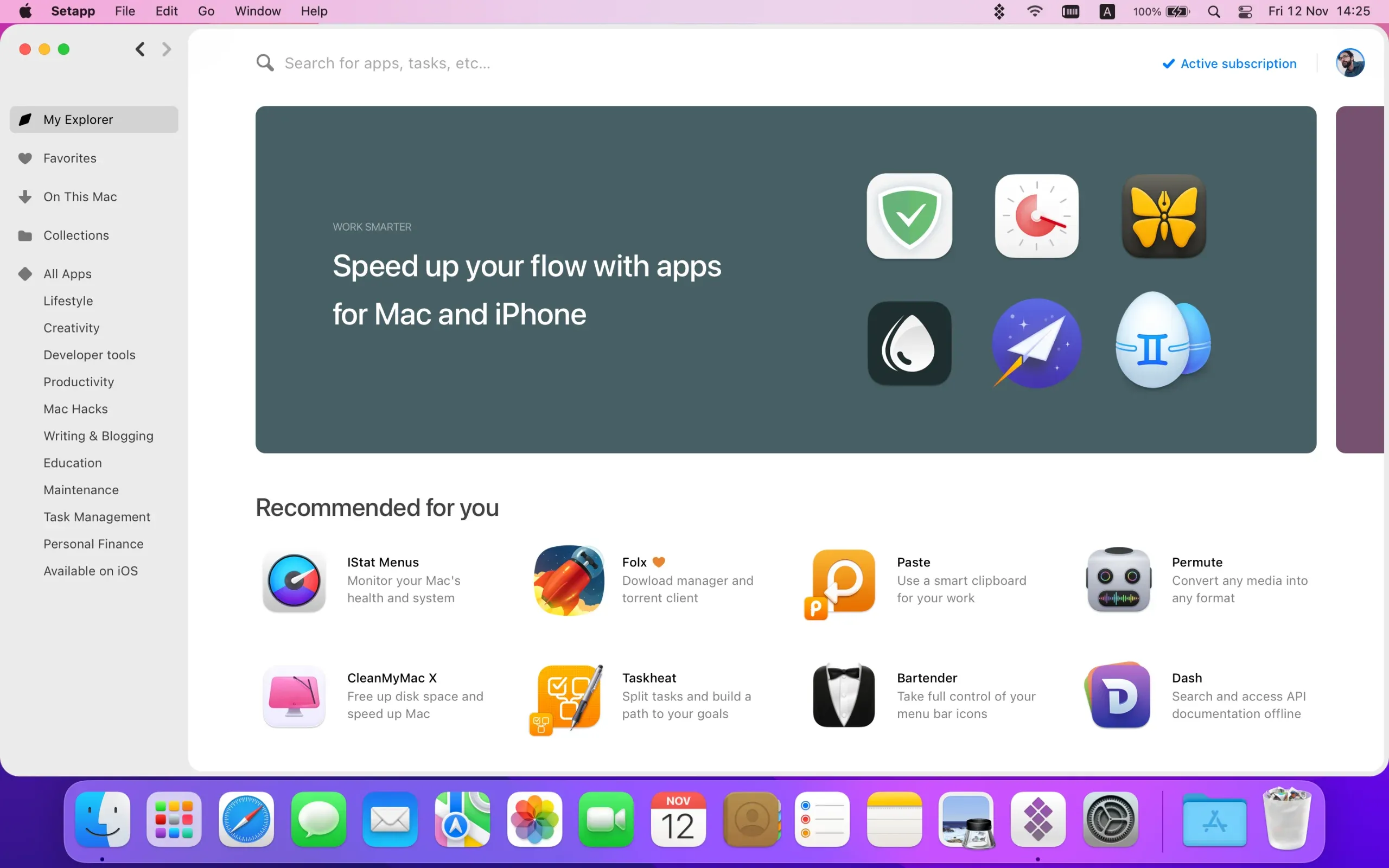The height and width of the screenshot is (868, 1389).
Task: Click the yellow butterfly Ulysses icon
Action: [x=1163, y=216]
